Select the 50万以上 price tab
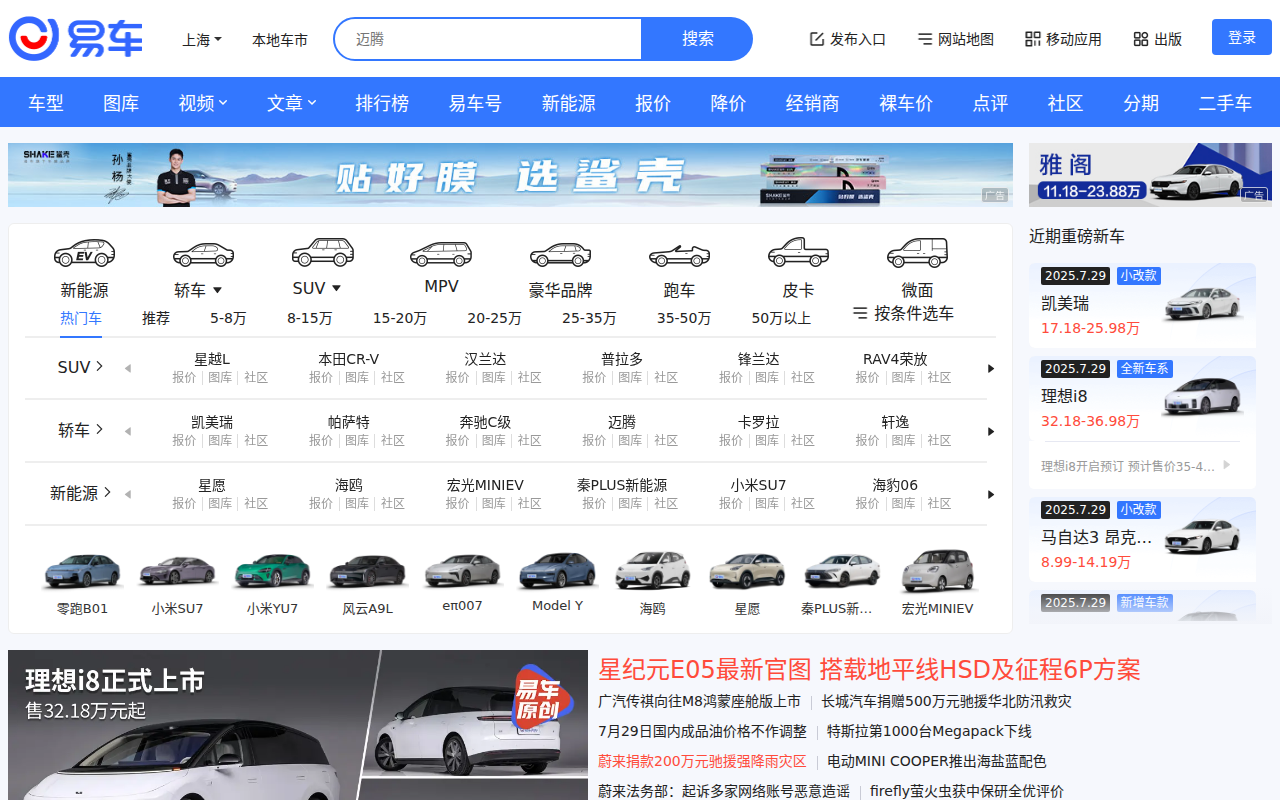 (781, 318)
